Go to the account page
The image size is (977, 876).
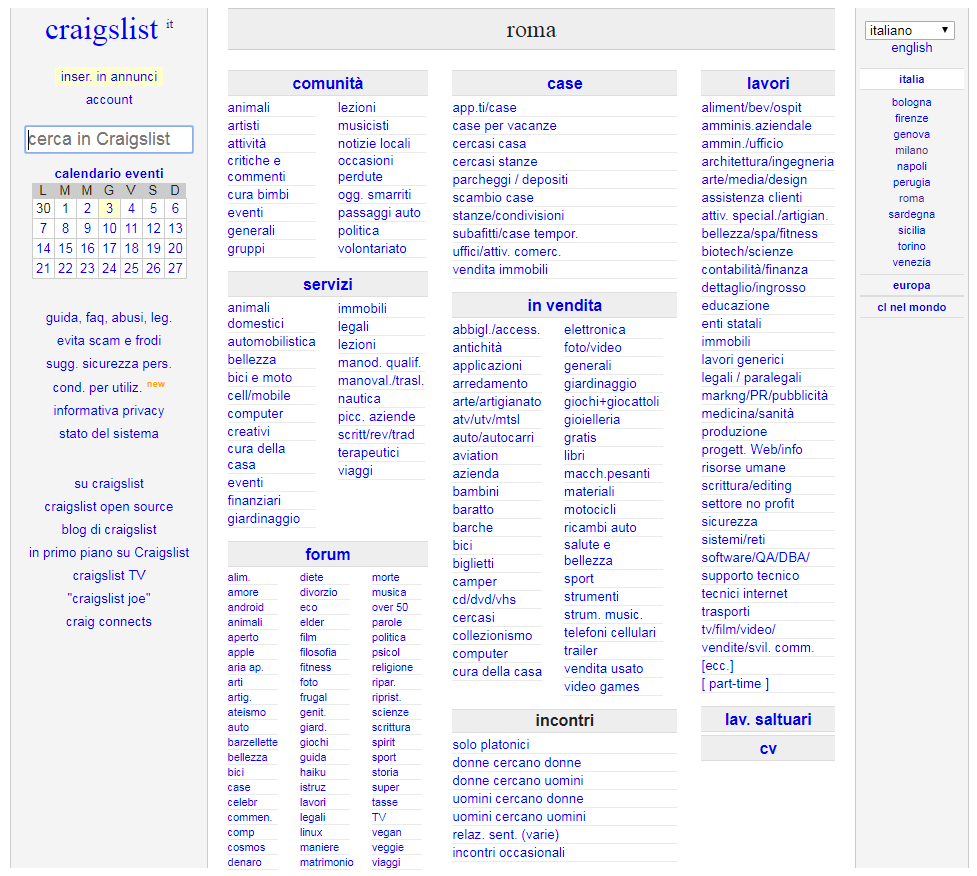click(x=109, y=100)
